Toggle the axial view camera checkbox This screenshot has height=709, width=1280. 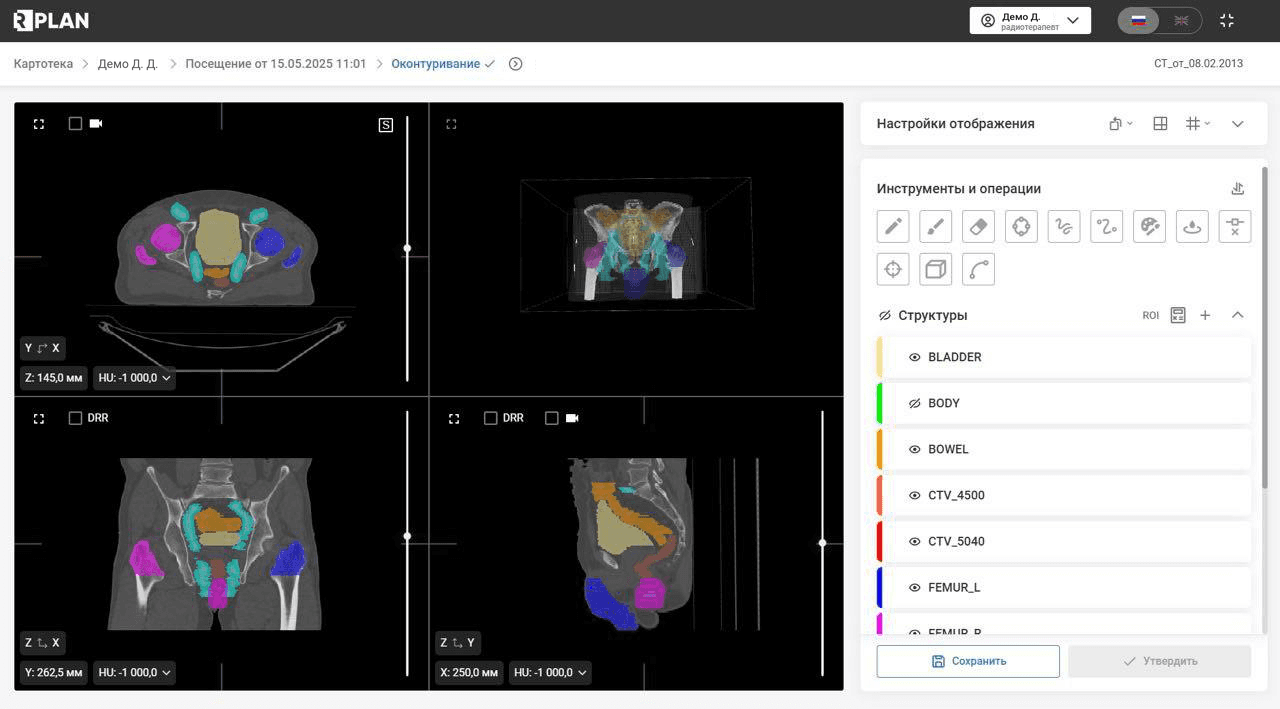click(x=75, y=124)
